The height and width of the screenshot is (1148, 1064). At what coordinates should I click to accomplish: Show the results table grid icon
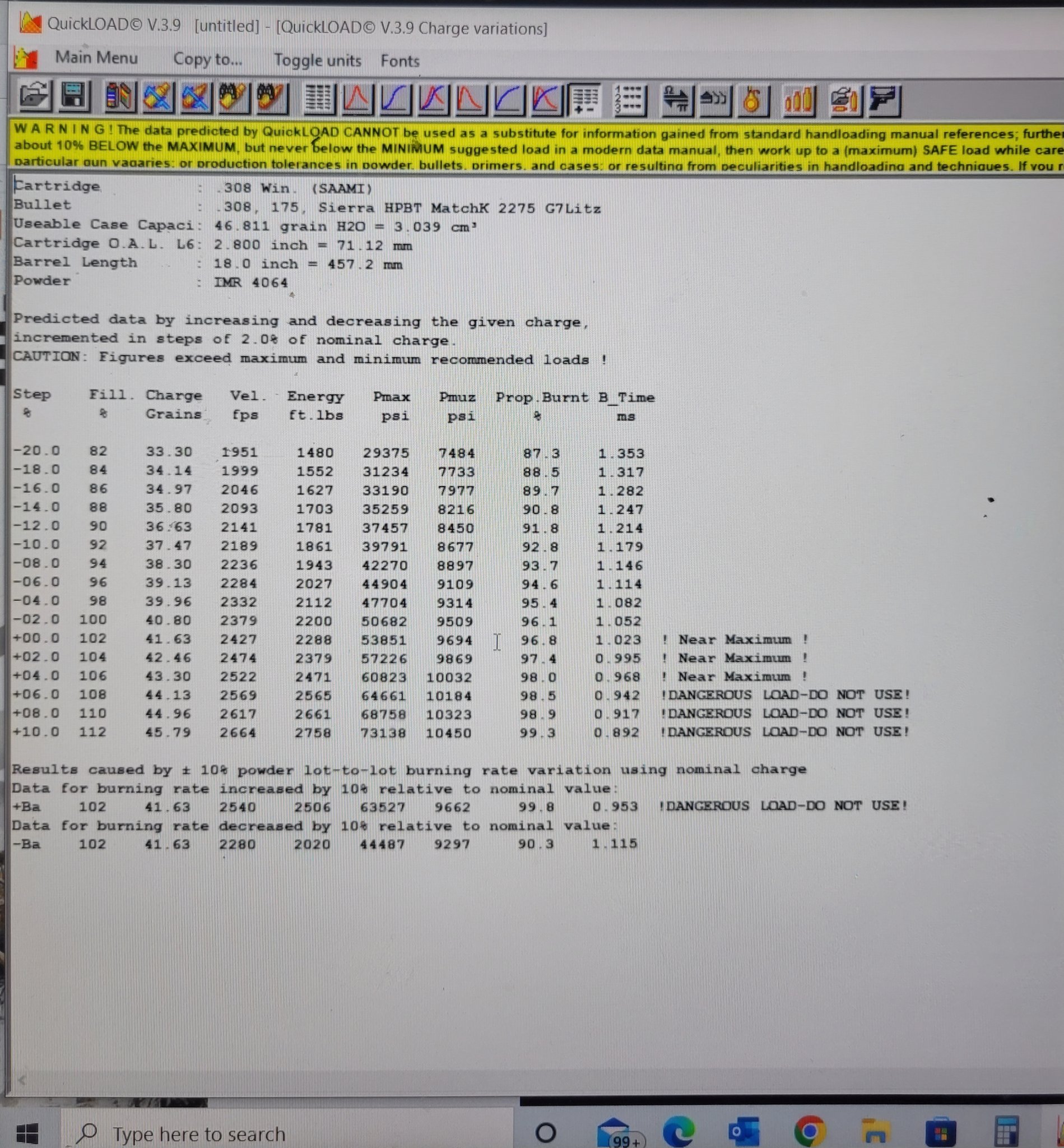pos(319,99)
